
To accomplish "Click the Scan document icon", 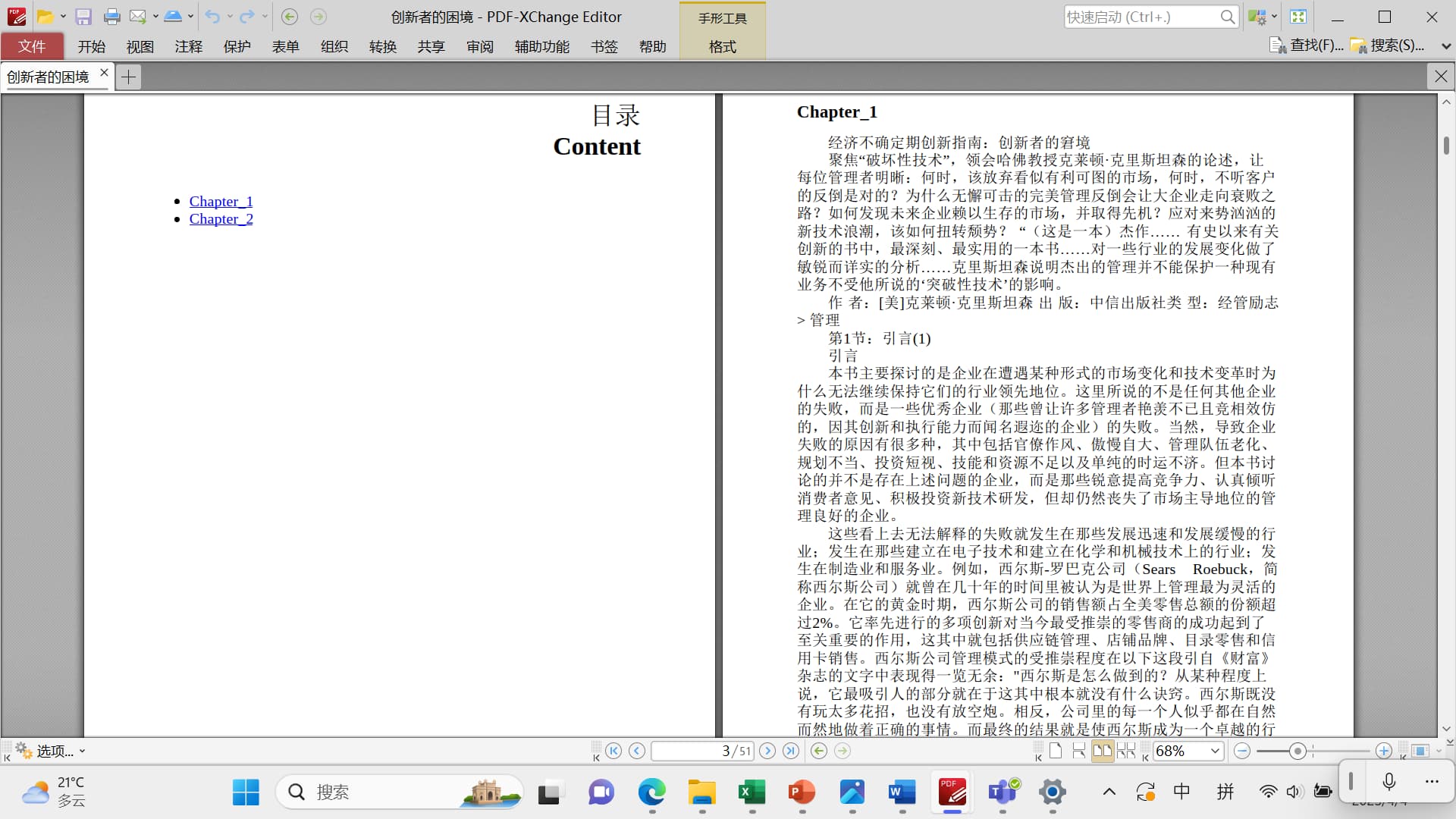I will (173, 17).
